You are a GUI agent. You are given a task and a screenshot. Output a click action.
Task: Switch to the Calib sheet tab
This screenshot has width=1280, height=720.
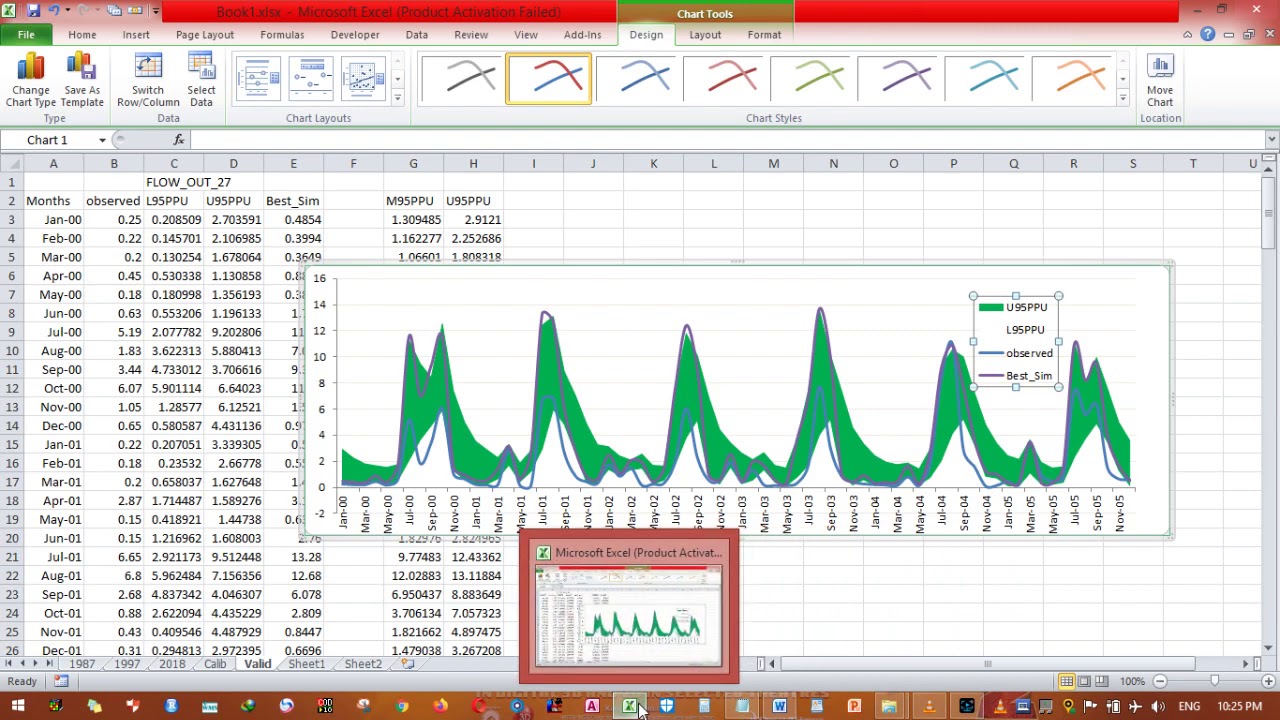(215, 665)
